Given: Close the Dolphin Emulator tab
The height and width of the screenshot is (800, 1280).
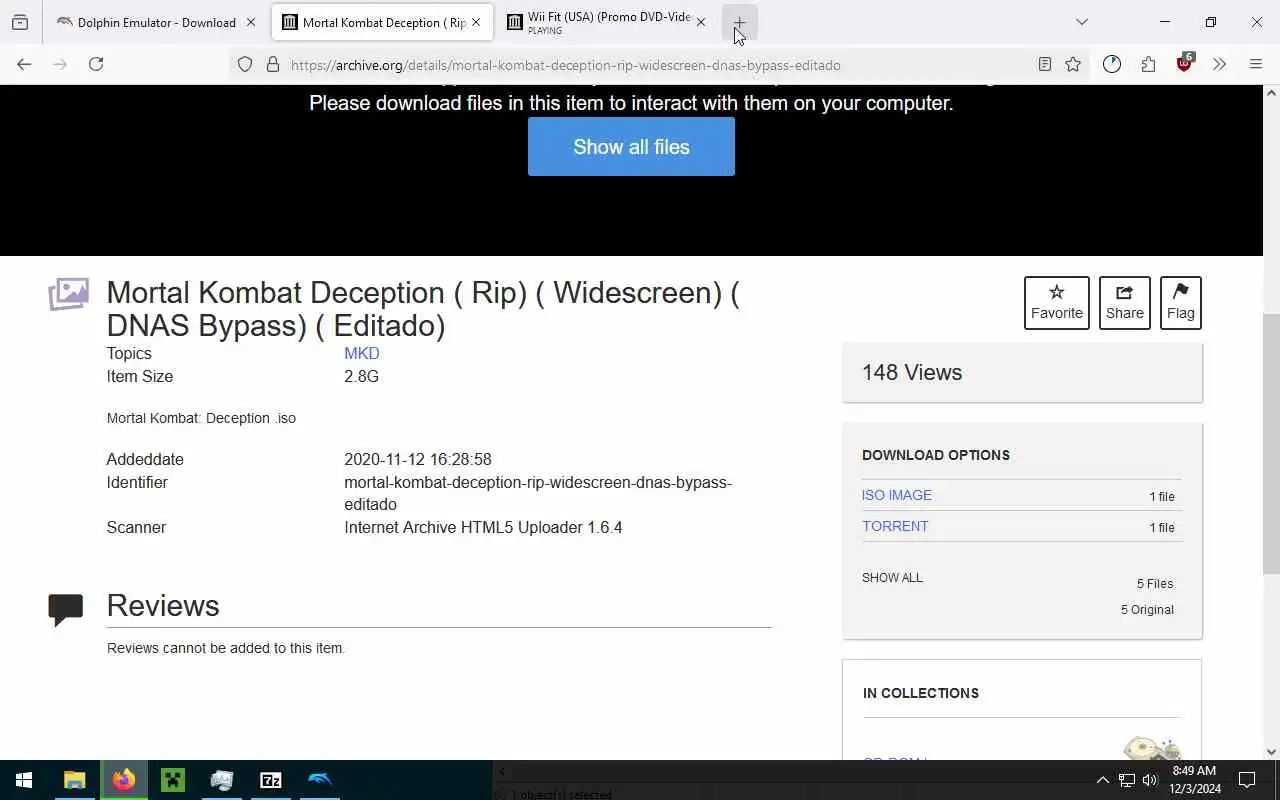Looking at the screenshot, I should point(251,22).
